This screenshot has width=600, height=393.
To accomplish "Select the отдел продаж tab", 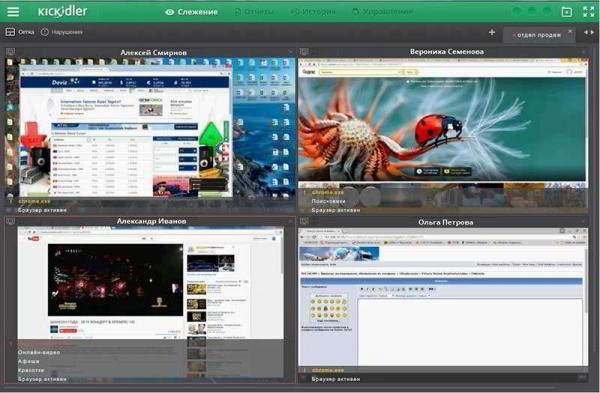I will [538, 35].
